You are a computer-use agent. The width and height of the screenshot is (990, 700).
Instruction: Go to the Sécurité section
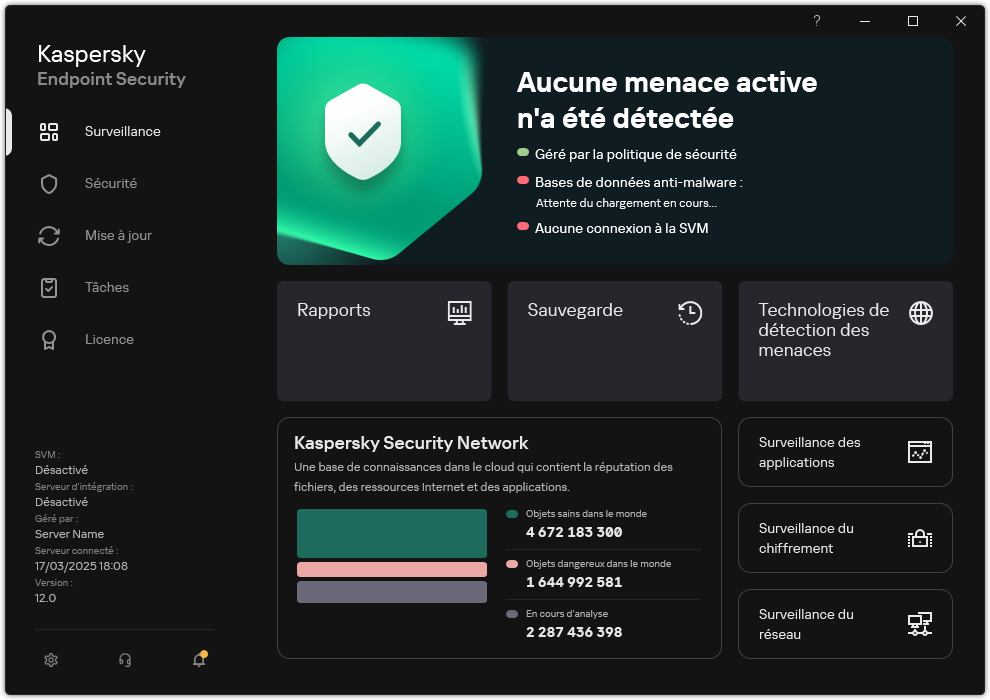110,184
